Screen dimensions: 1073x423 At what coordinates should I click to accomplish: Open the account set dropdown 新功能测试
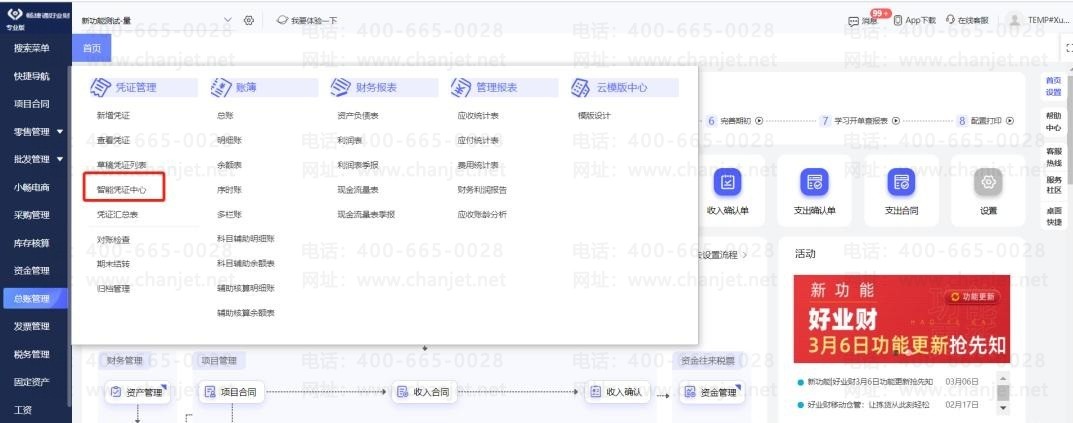pyautogui.click(x=157, y=21)
